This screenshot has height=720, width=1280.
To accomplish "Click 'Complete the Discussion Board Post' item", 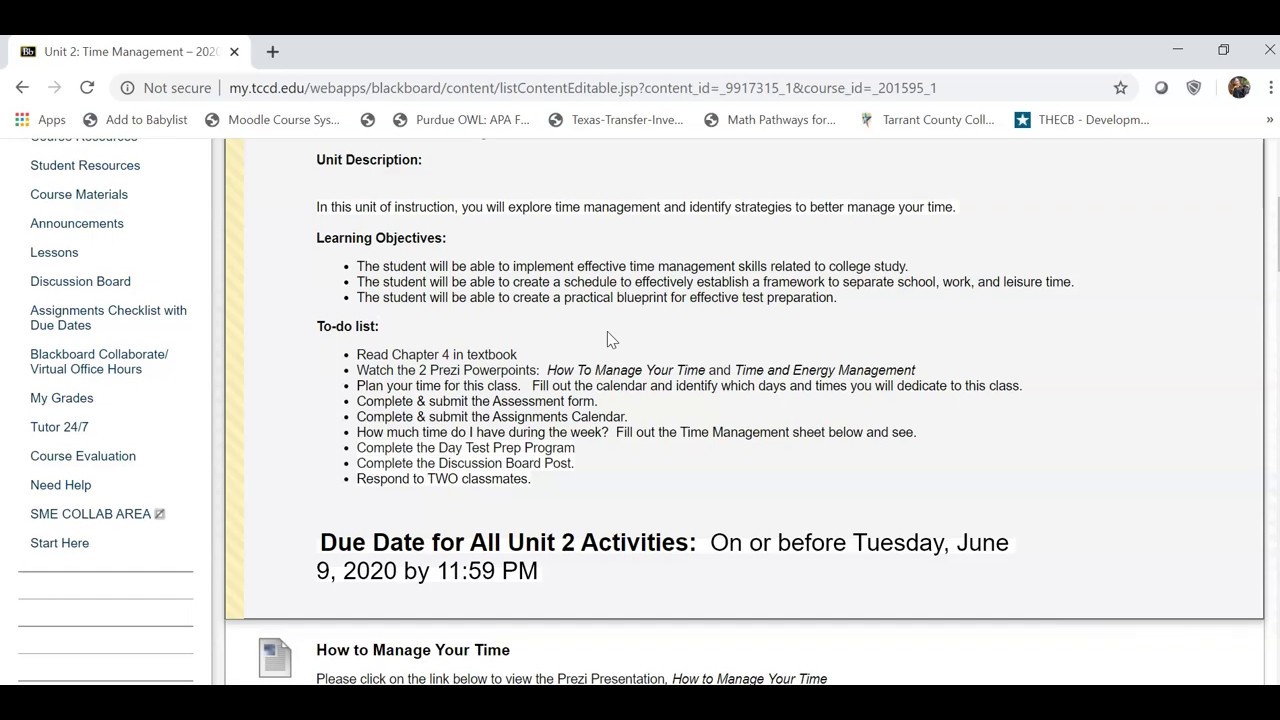I will [465, 464].
